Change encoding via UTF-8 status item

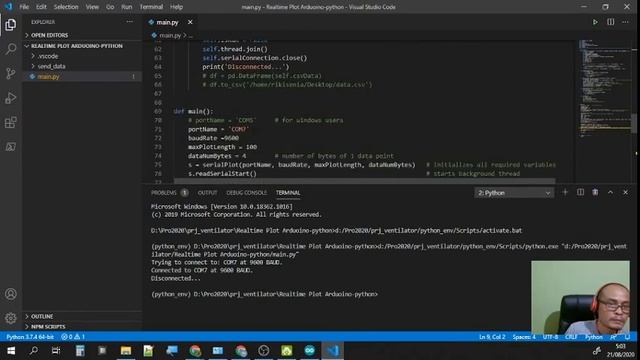551,337
